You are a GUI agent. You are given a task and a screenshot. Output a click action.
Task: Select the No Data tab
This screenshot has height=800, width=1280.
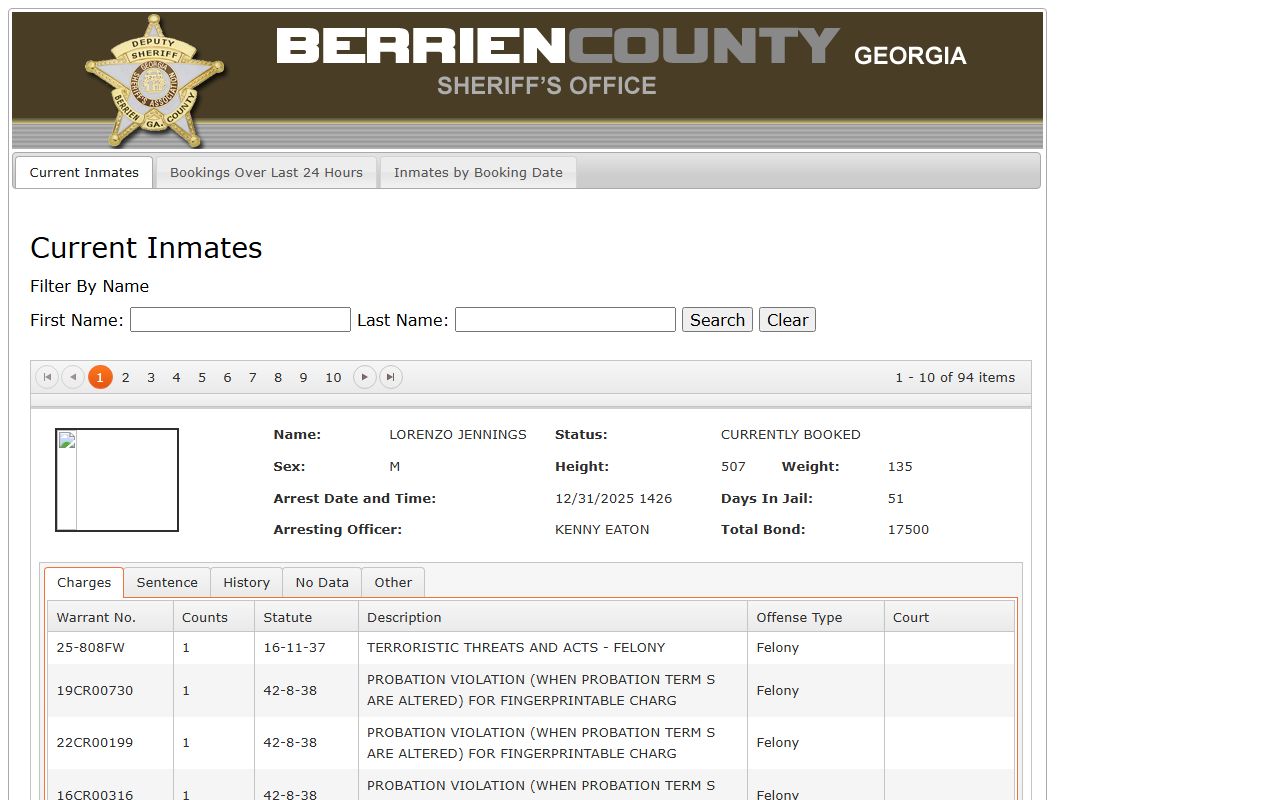click(322, 582)
